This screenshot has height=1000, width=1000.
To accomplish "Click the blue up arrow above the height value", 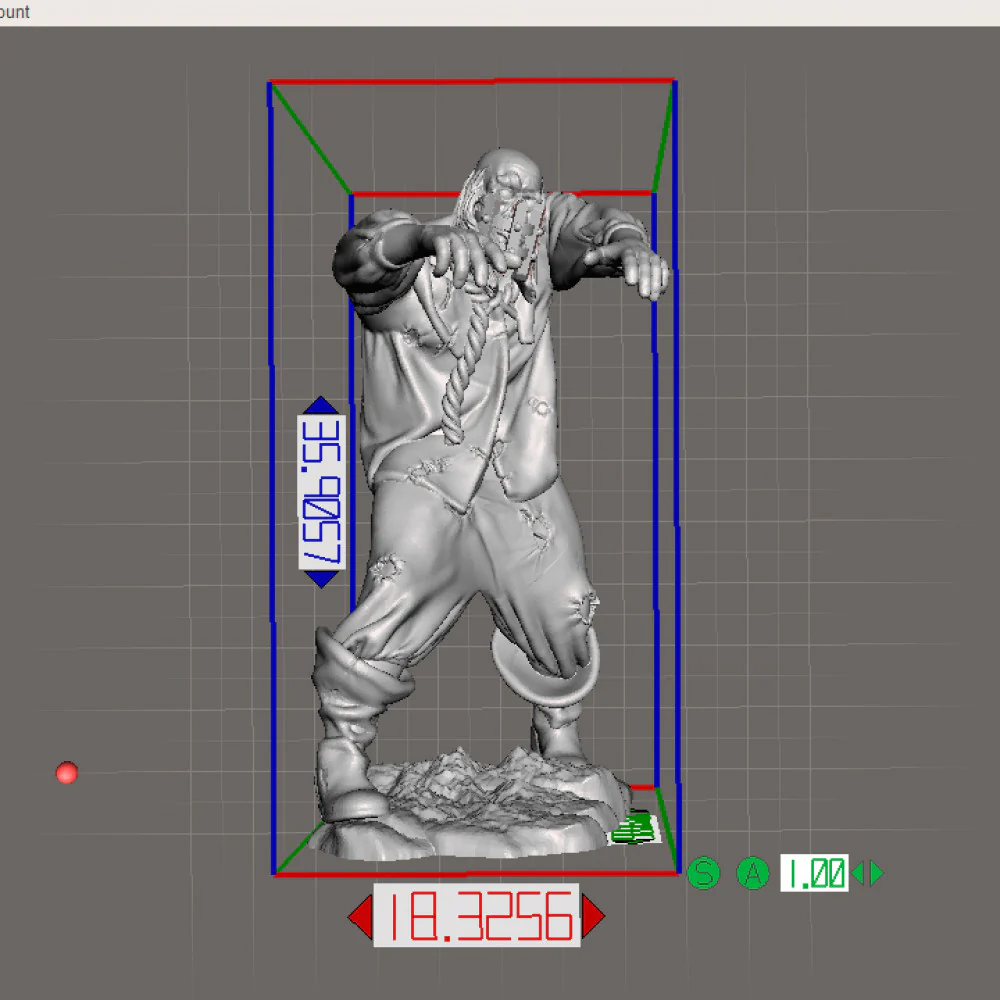I will pyautogui.click(x=321, y=406).
